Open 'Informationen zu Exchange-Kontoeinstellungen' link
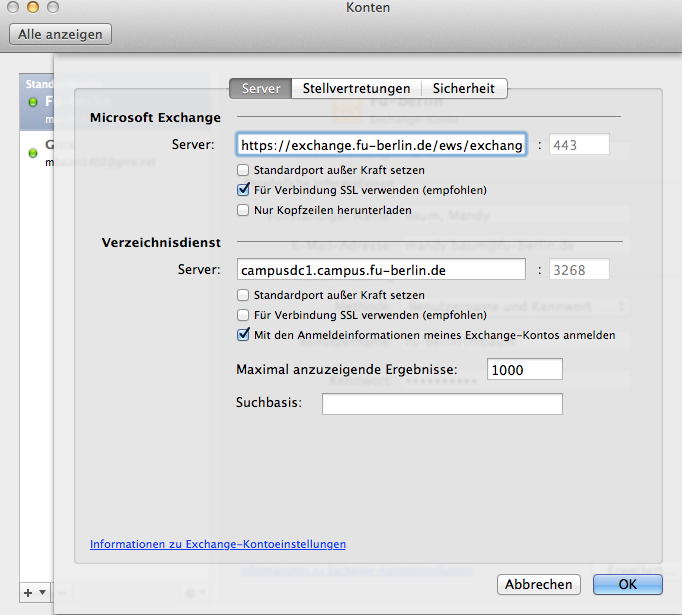This screenshot has height=615, width=682. pyautogui.click(x=218, y=544)
